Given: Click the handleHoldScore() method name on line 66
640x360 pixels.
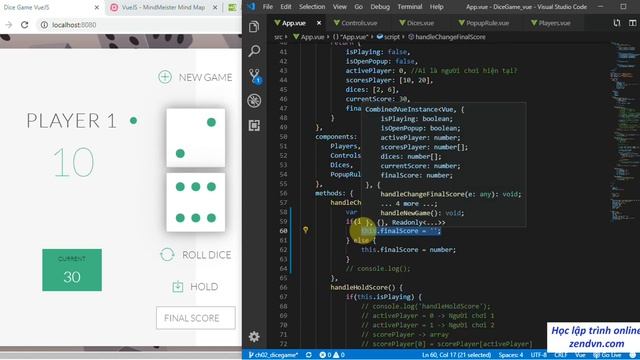Looking at the screenshot, I should (x=363, y=287).
